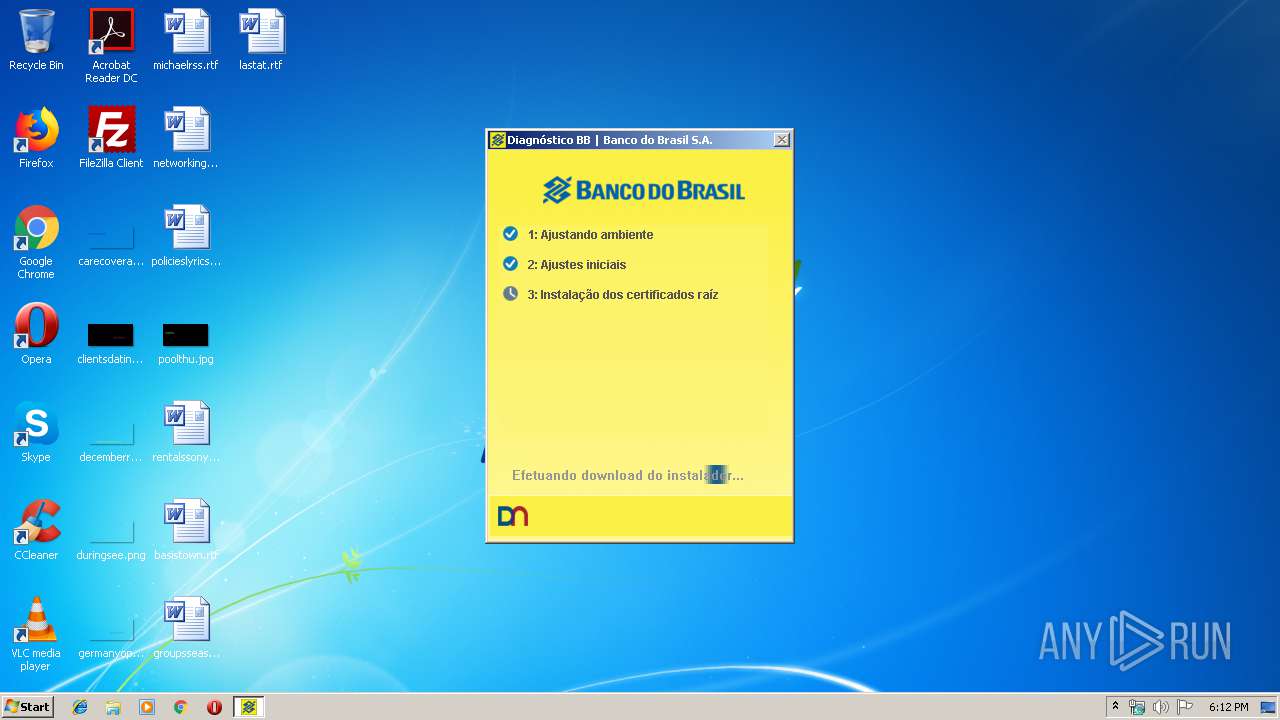Click the DN logo in installer footer
The width and height of the screenshot is (1280, 720).
point(513,516)
